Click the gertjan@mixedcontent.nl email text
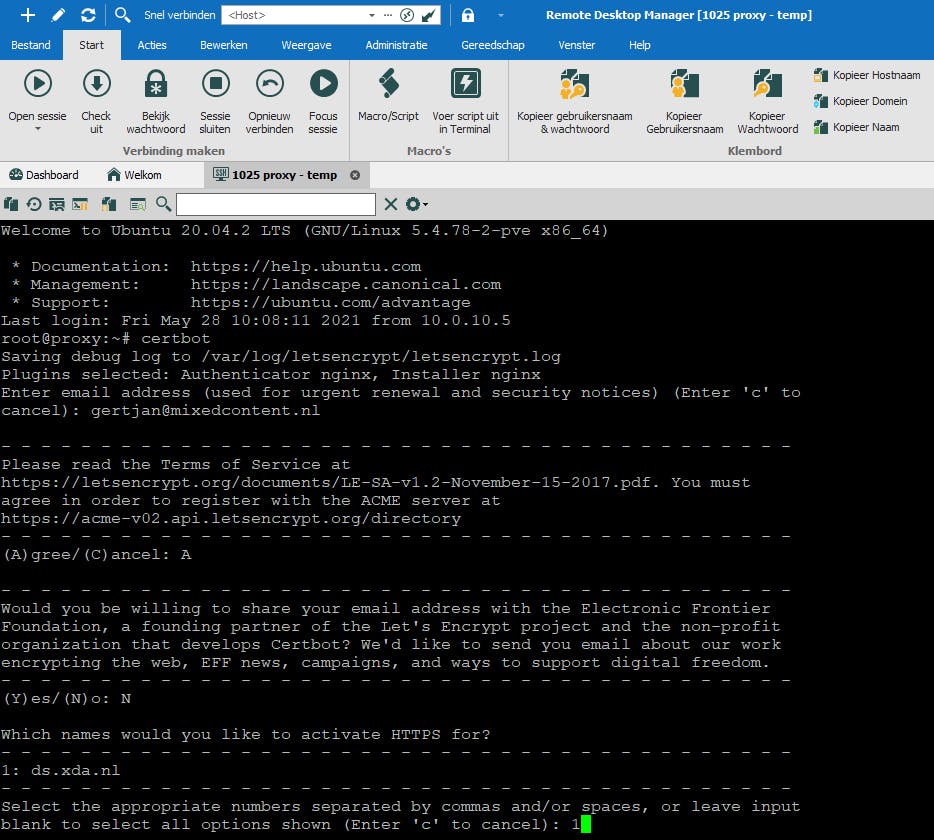Screen dimensions: 934x840 (206, 410)
